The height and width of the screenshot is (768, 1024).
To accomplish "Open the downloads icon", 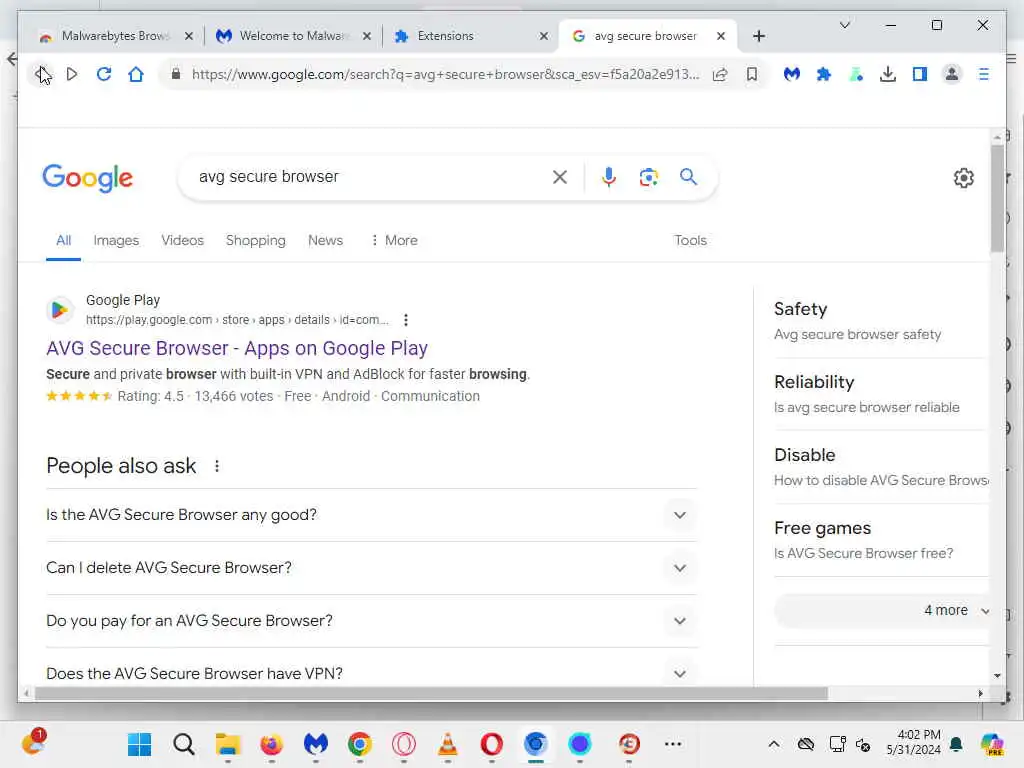I will pyautogui.click(x=888, y=74).
